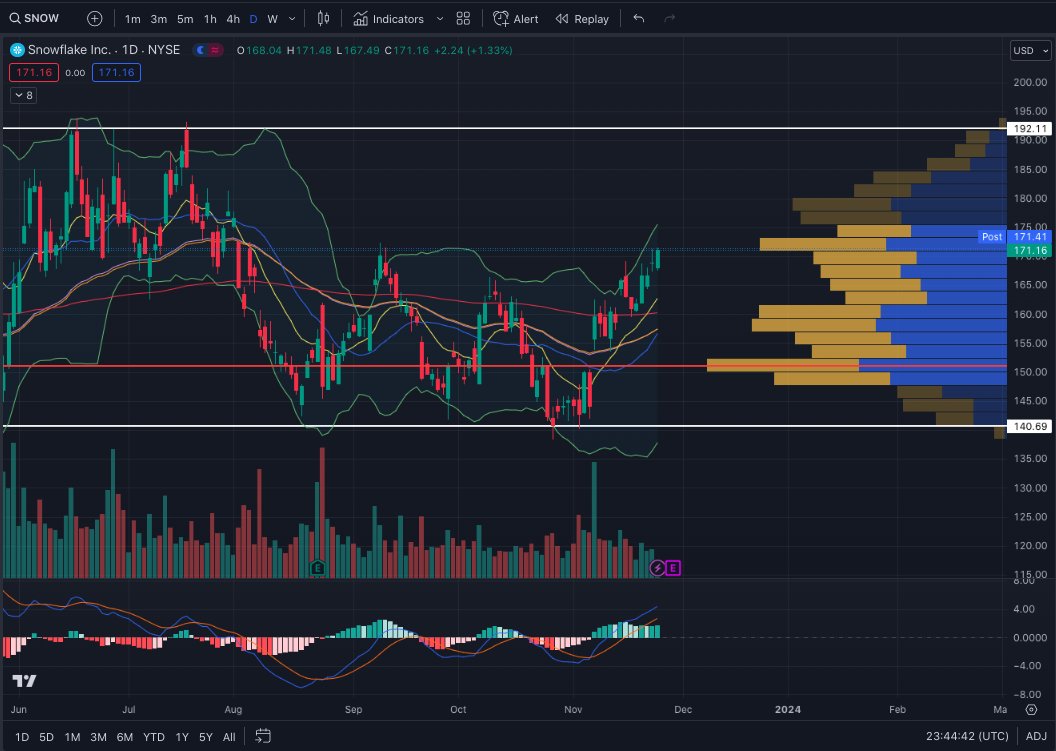Redo the chart action

669,19
